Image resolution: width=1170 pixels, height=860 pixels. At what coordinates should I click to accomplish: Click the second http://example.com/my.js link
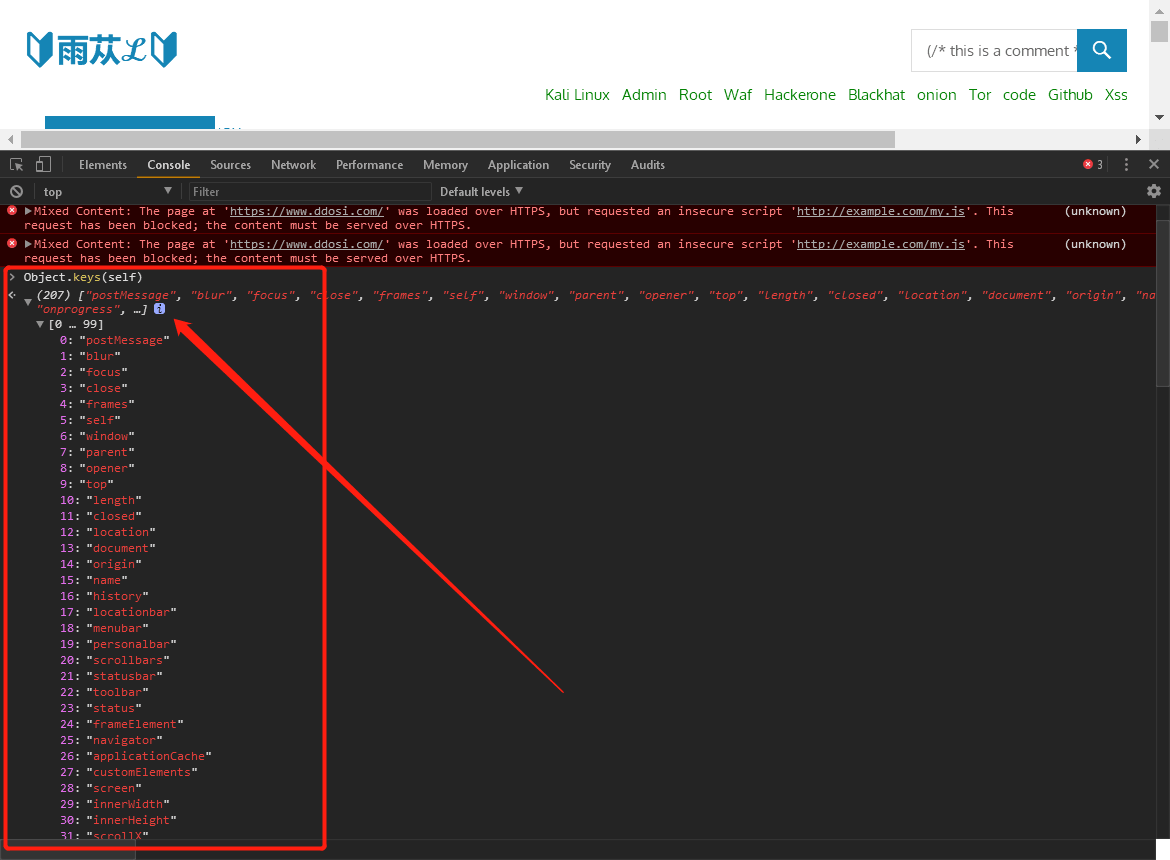pyautogui.click(x=880, y=244)
